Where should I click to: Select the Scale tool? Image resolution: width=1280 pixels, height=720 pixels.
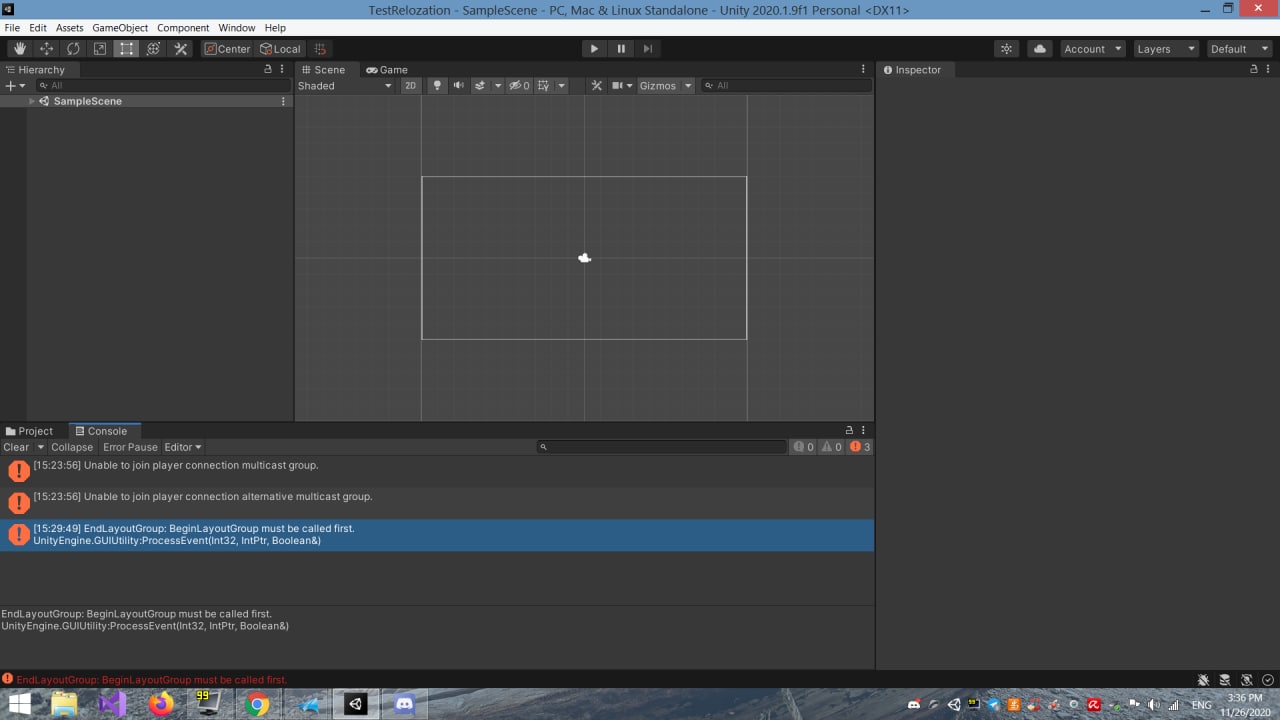(100, 49)
